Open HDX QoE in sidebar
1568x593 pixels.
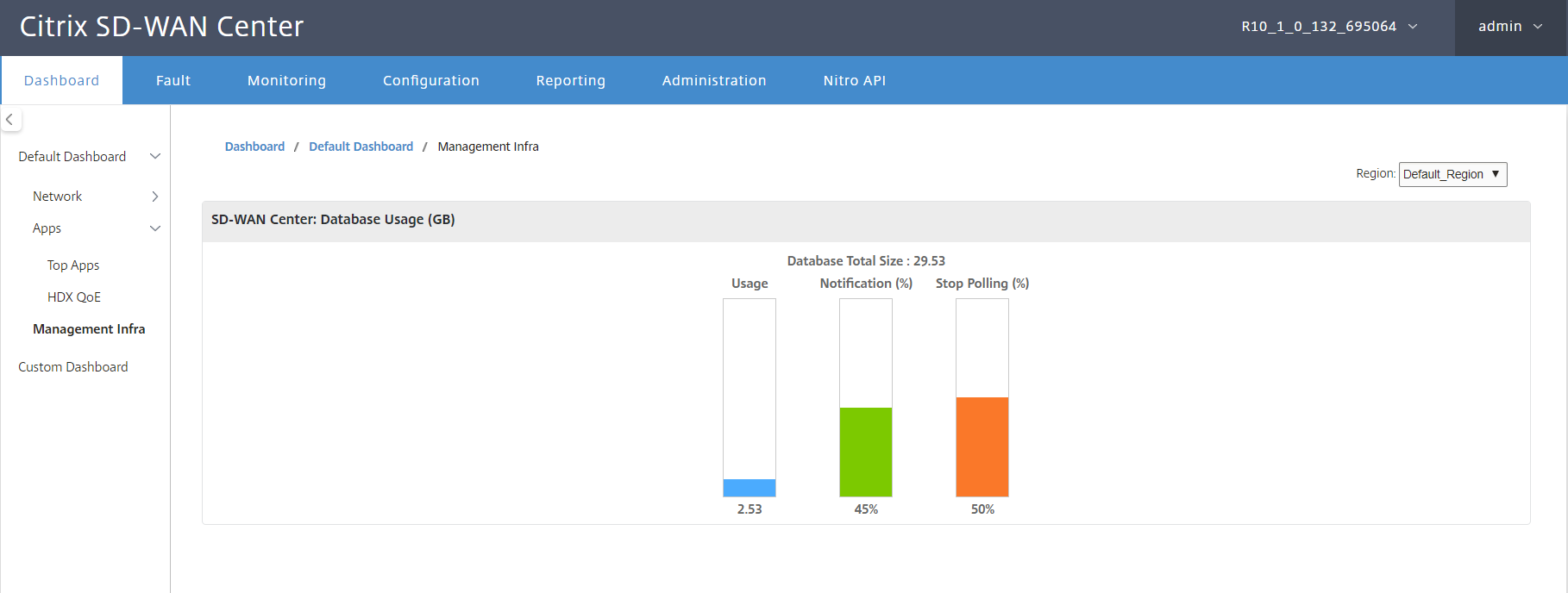pos(74,297)
